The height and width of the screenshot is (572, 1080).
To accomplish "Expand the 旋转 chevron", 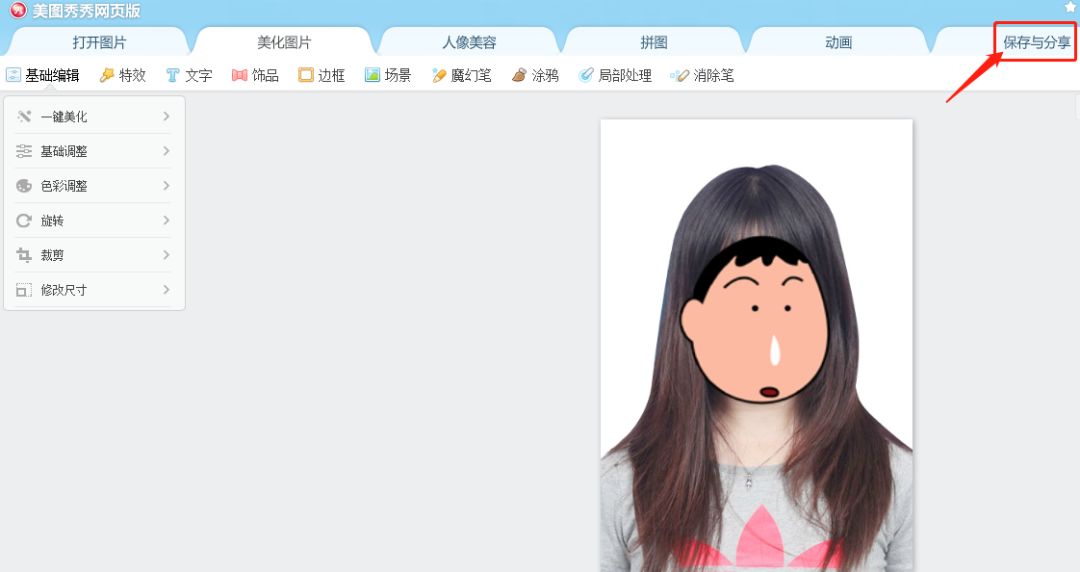I will pyautogui.click(x=166, y=221).
